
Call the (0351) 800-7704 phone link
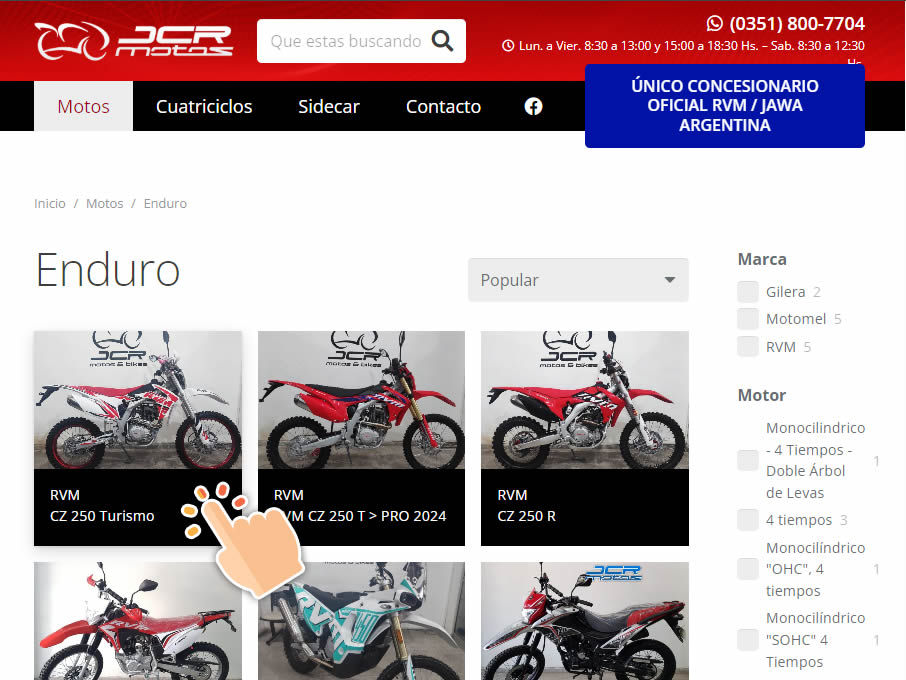click(x=797, y=23)
